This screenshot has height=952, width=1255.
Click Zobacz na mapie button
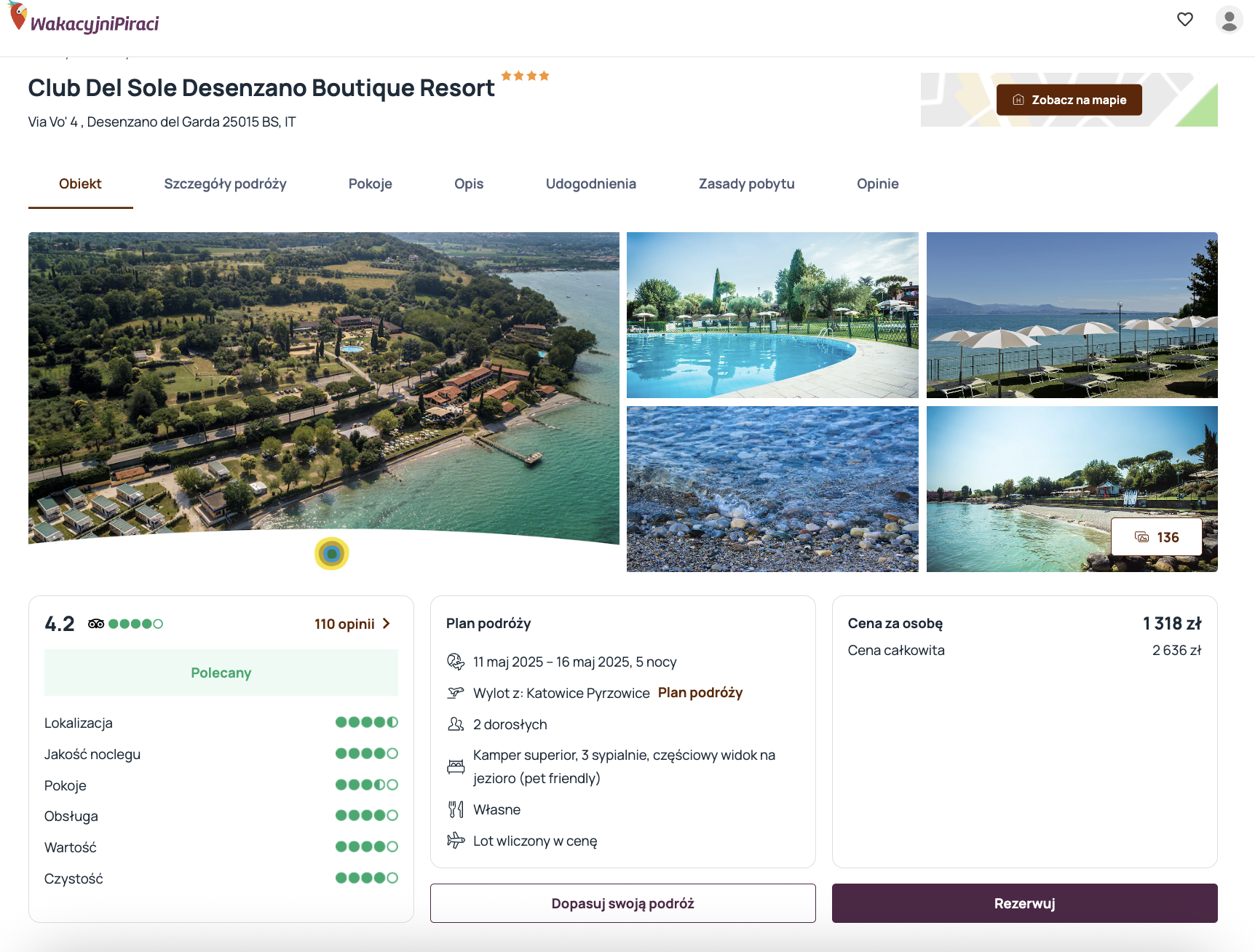[1069, 100]
